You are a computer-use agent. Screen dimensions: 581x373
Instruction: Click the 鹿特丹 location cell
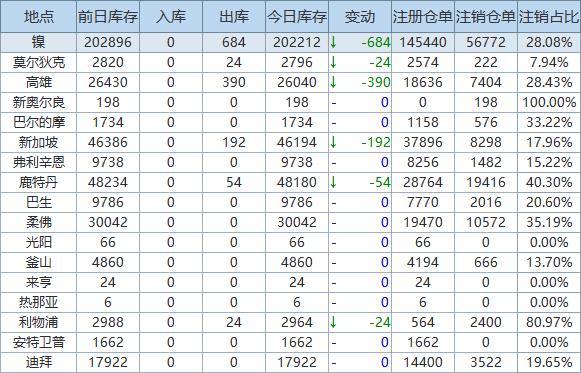coord(39,182)
